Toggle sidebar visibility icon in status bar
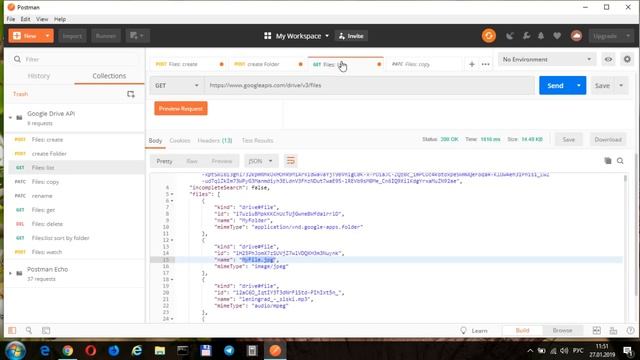This screenshot has height=360, width=640. pyautogui.click(x=12, y=330)
